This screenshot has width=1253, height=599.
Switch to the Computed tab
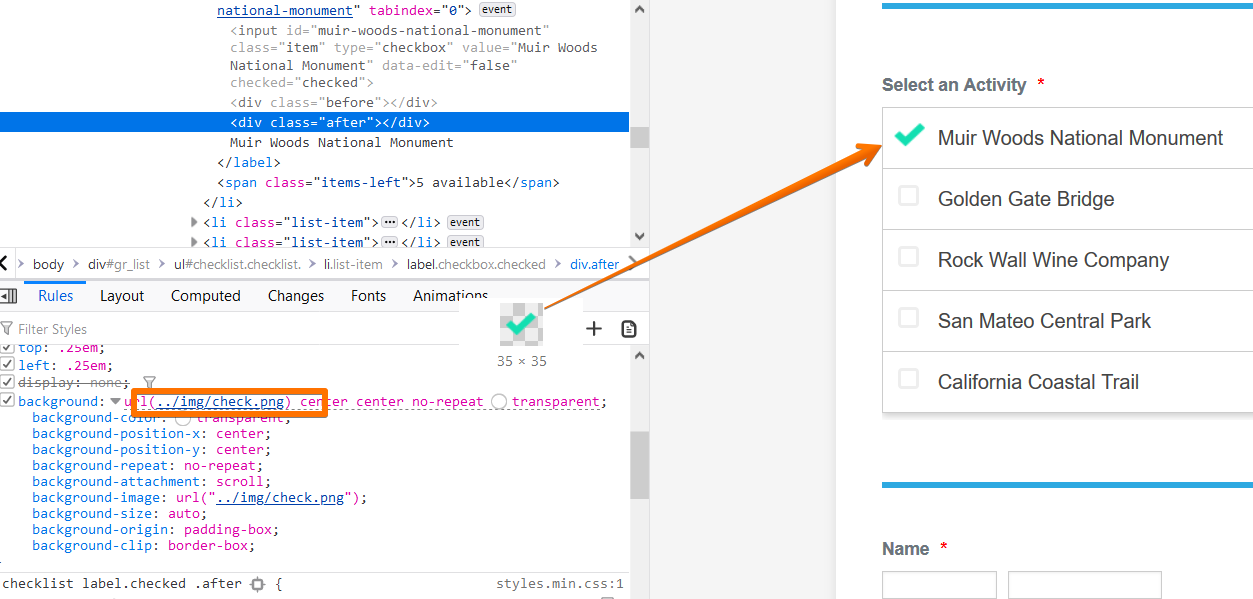[x=206, y=295]
